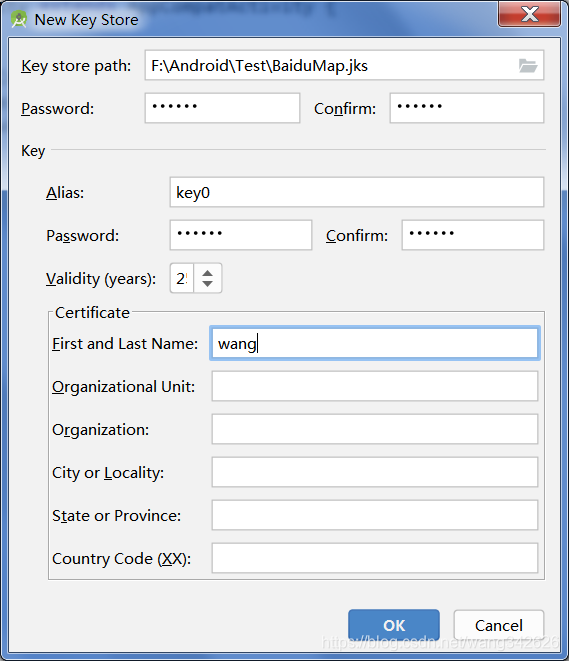Focus the Key section Password field
Screen dimensions: 569x661
241,235
